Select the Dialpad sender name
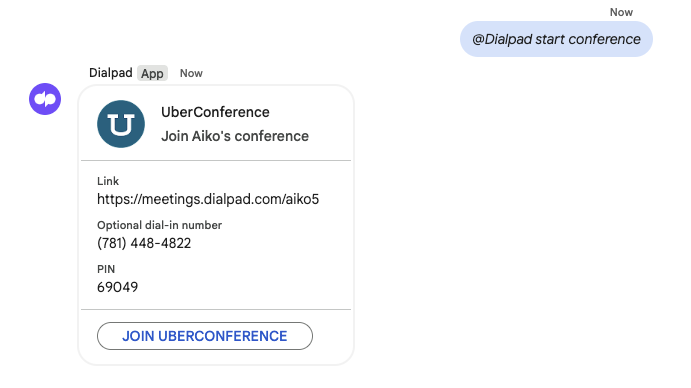This screenshot has width=691, height=388. [111, 73]
